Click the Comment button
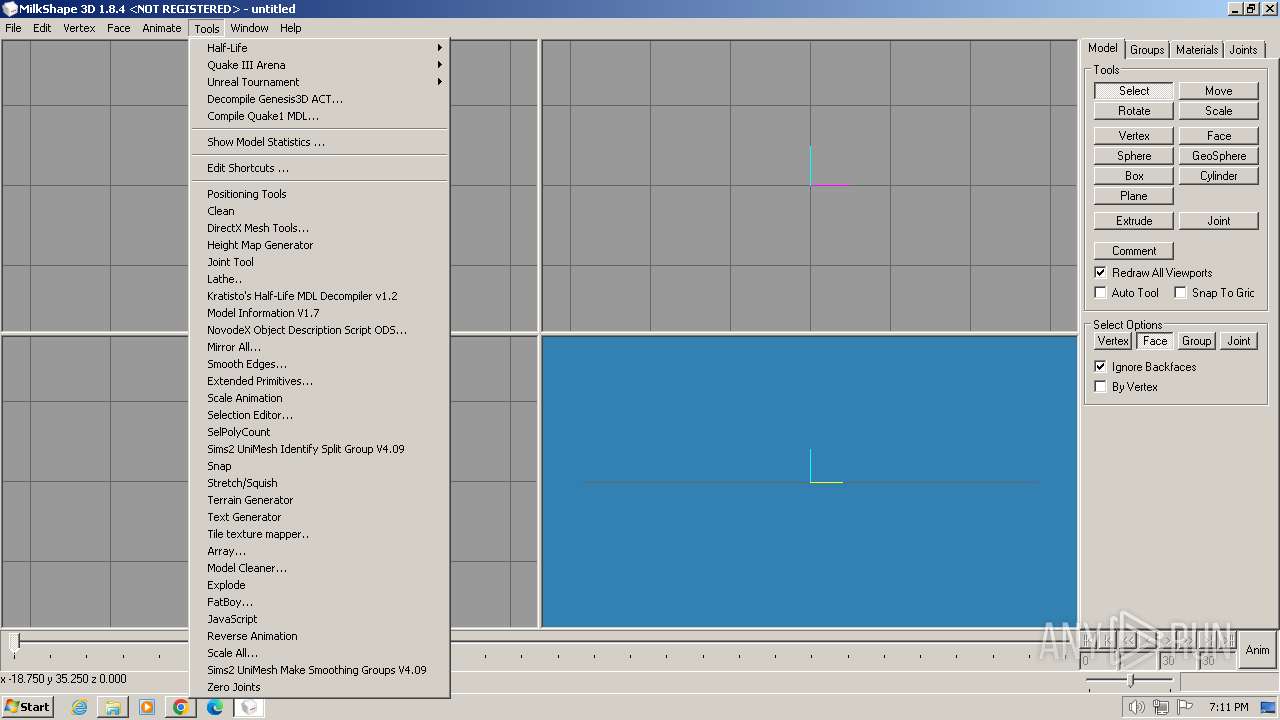 coord(1134,251)
